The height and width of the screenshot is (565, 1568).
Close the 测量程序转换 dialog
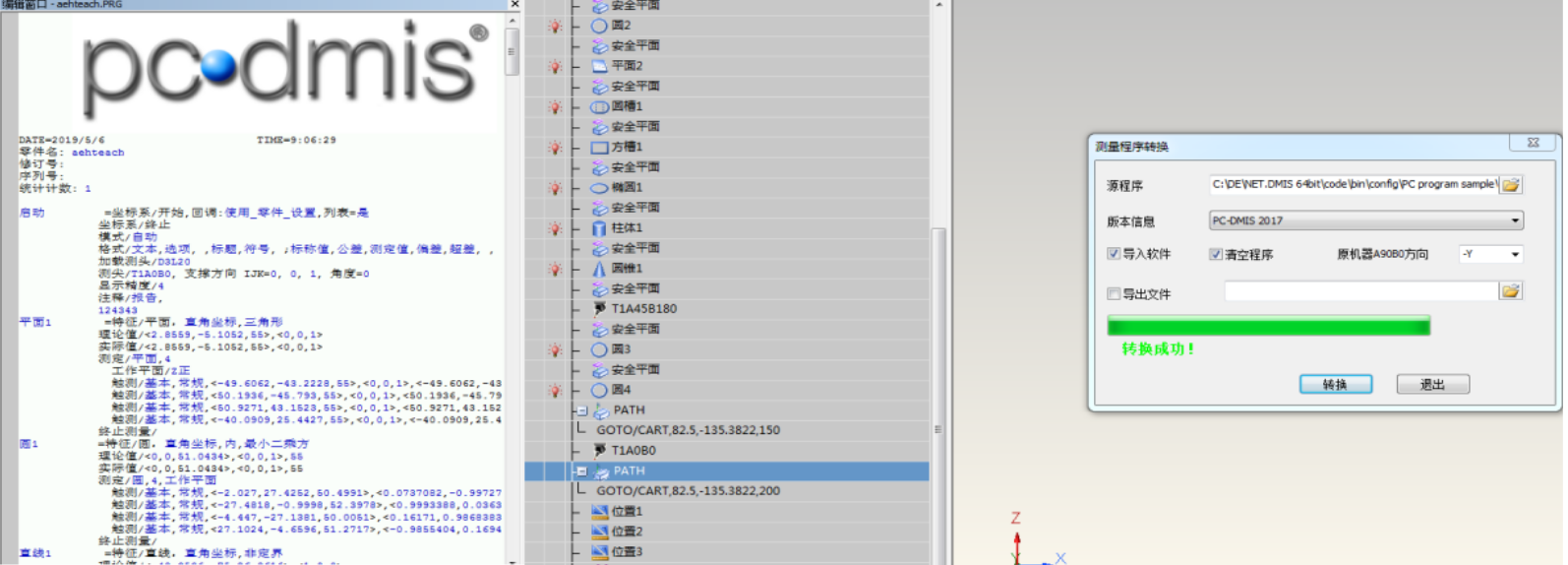pos(1533,143)
